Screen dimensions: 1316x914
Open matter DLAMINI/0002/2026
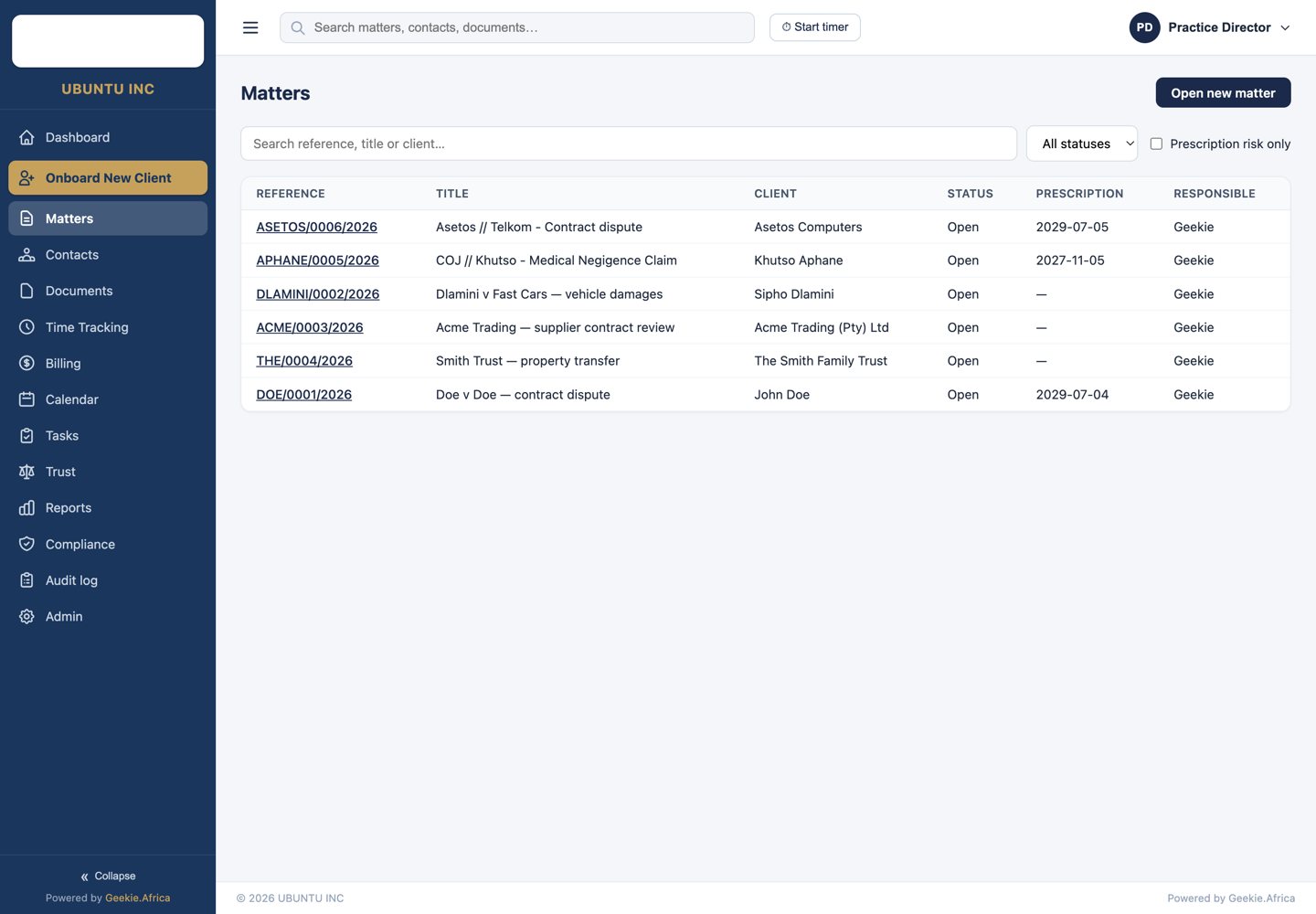317,294
